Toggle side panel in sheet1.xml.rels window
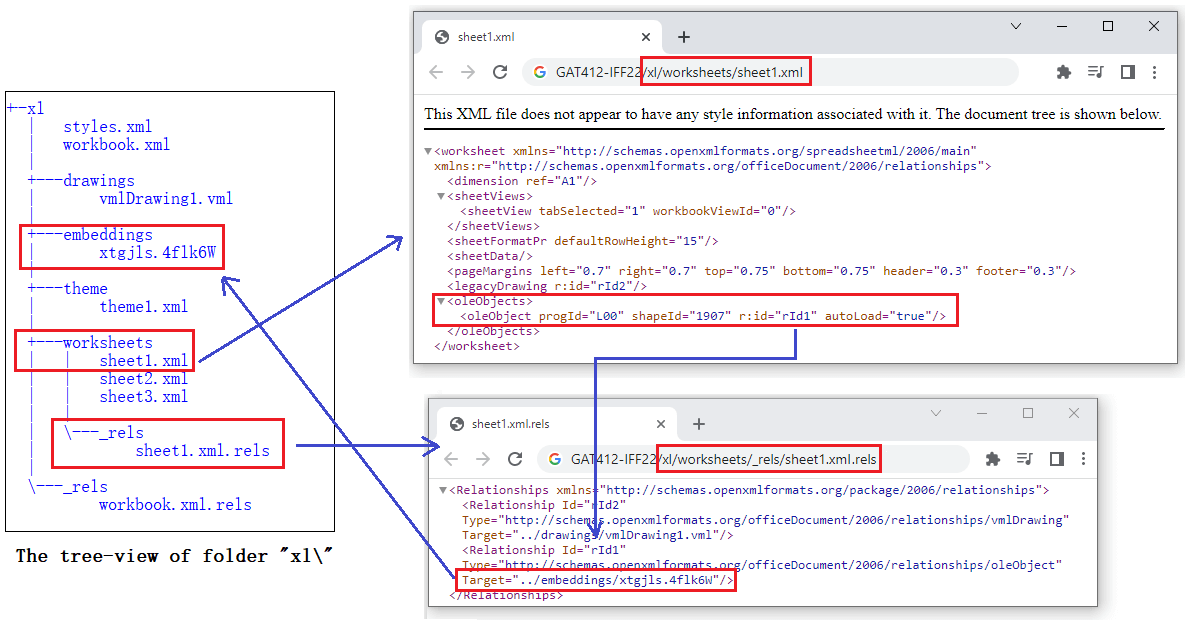The height and width of the screenshot is (621, 1185). [x=1056, y=459]
